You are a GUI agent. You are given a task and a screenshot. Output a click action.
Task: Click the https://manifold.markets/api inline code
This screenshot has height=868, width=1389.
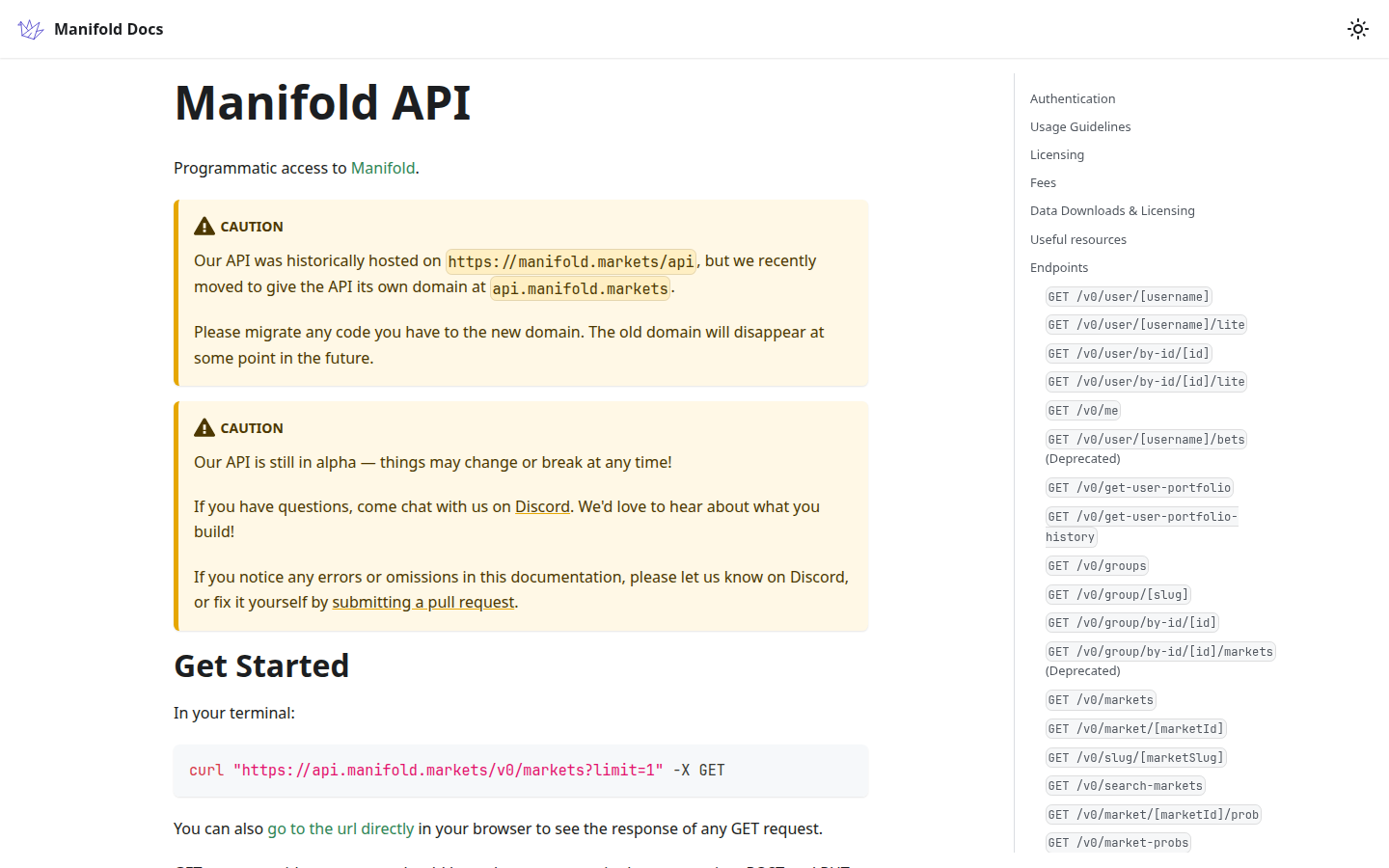[x=571, y=261]
